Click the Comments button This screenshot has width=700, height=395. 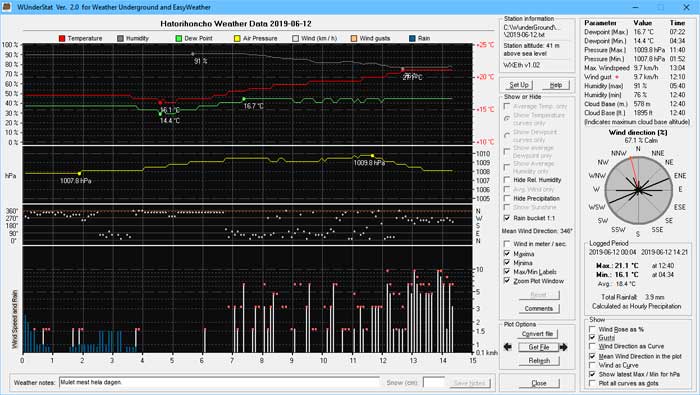click(x=538, y=308)
